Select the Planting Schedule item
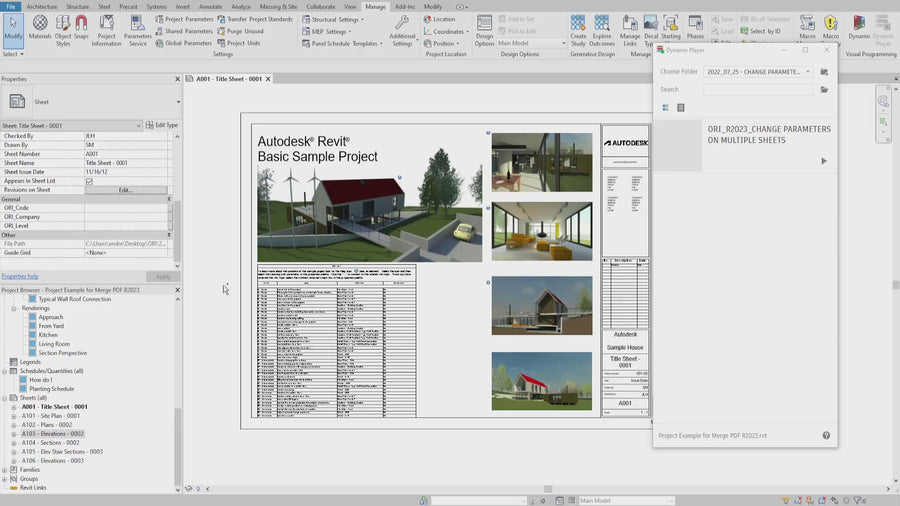 point(52,389)
